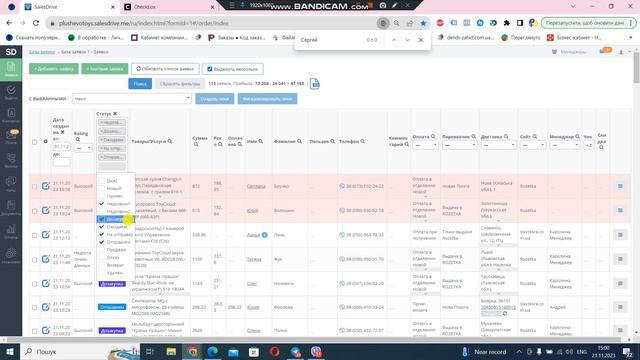
Task: Open the documents sidebar icon
Action: (x=11, y=207)
